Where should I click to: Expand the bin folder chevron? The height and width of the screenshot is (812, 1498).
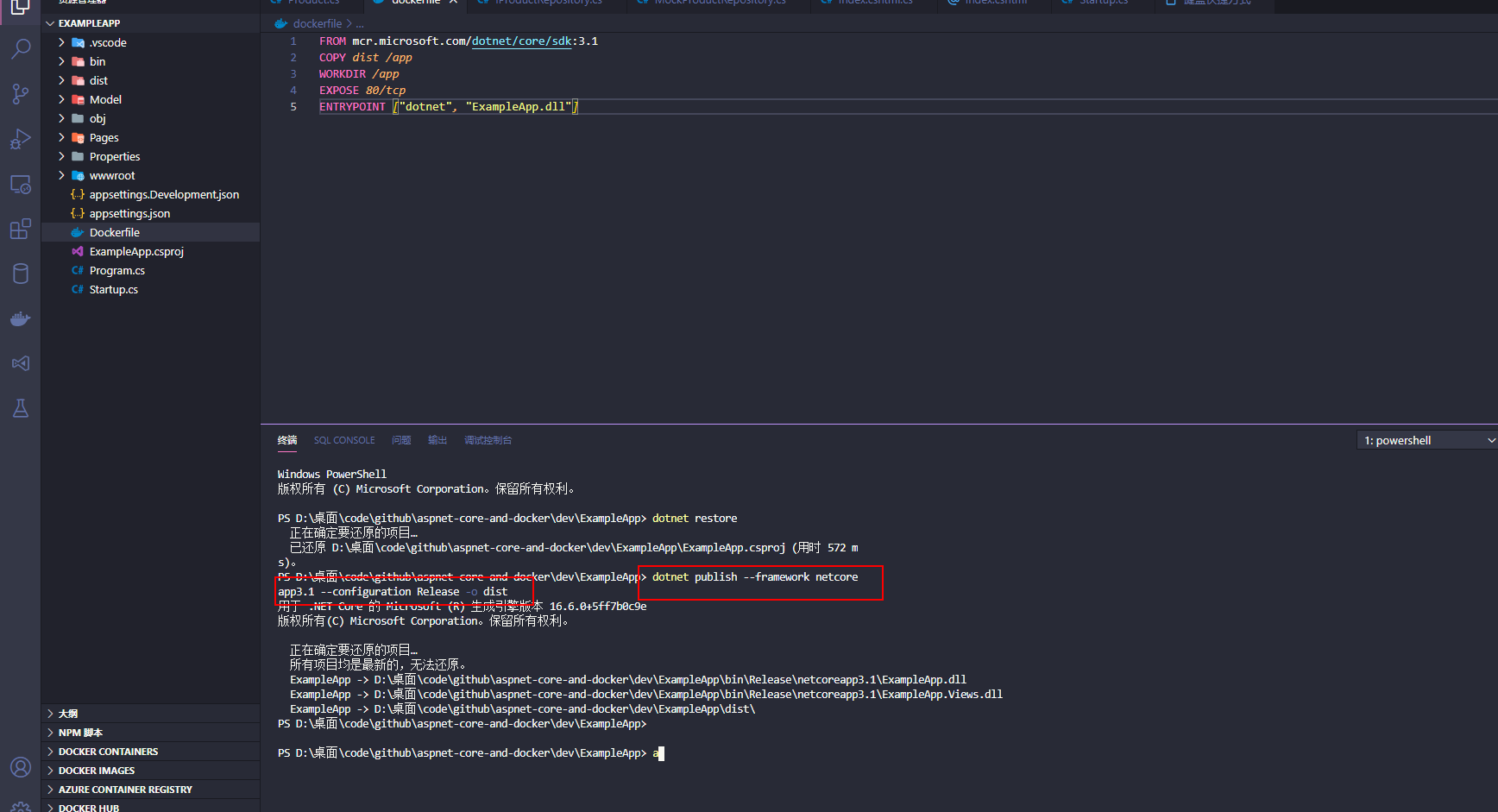coord(61,61)
